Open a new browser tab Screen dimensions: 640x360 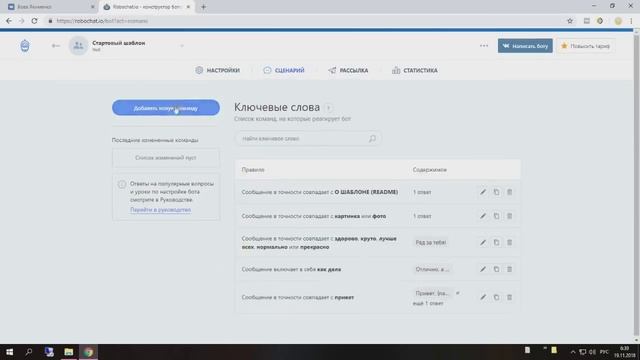pyautogui.click(x=203, y=7)
